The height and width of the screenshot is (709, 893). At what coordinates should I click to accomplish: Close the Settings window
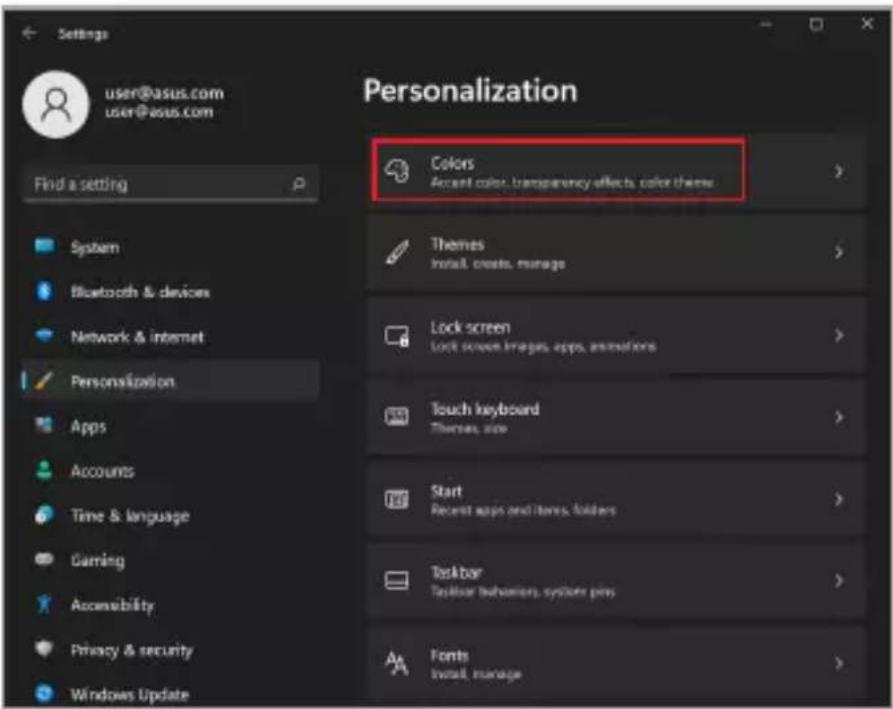click(867, 24)
